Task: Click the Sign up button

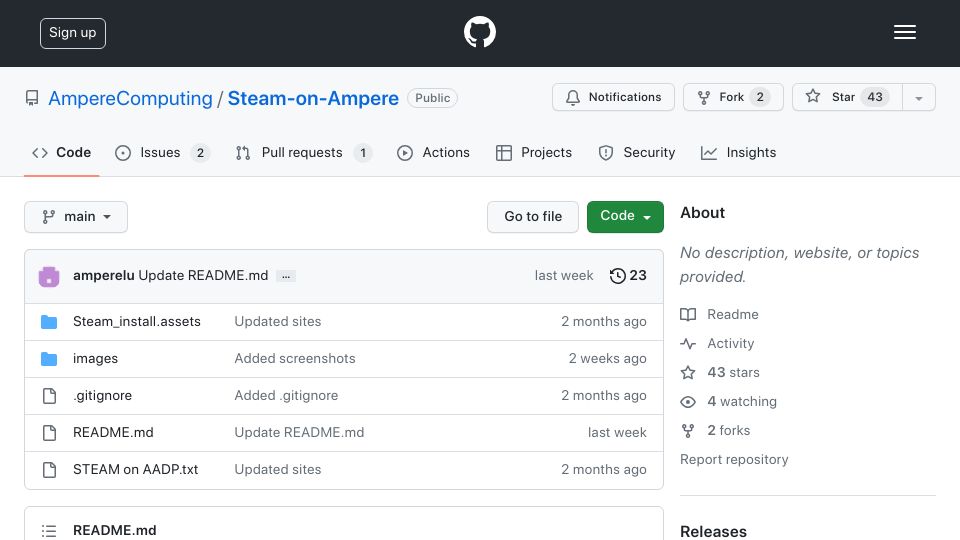Action: (73, 33)
